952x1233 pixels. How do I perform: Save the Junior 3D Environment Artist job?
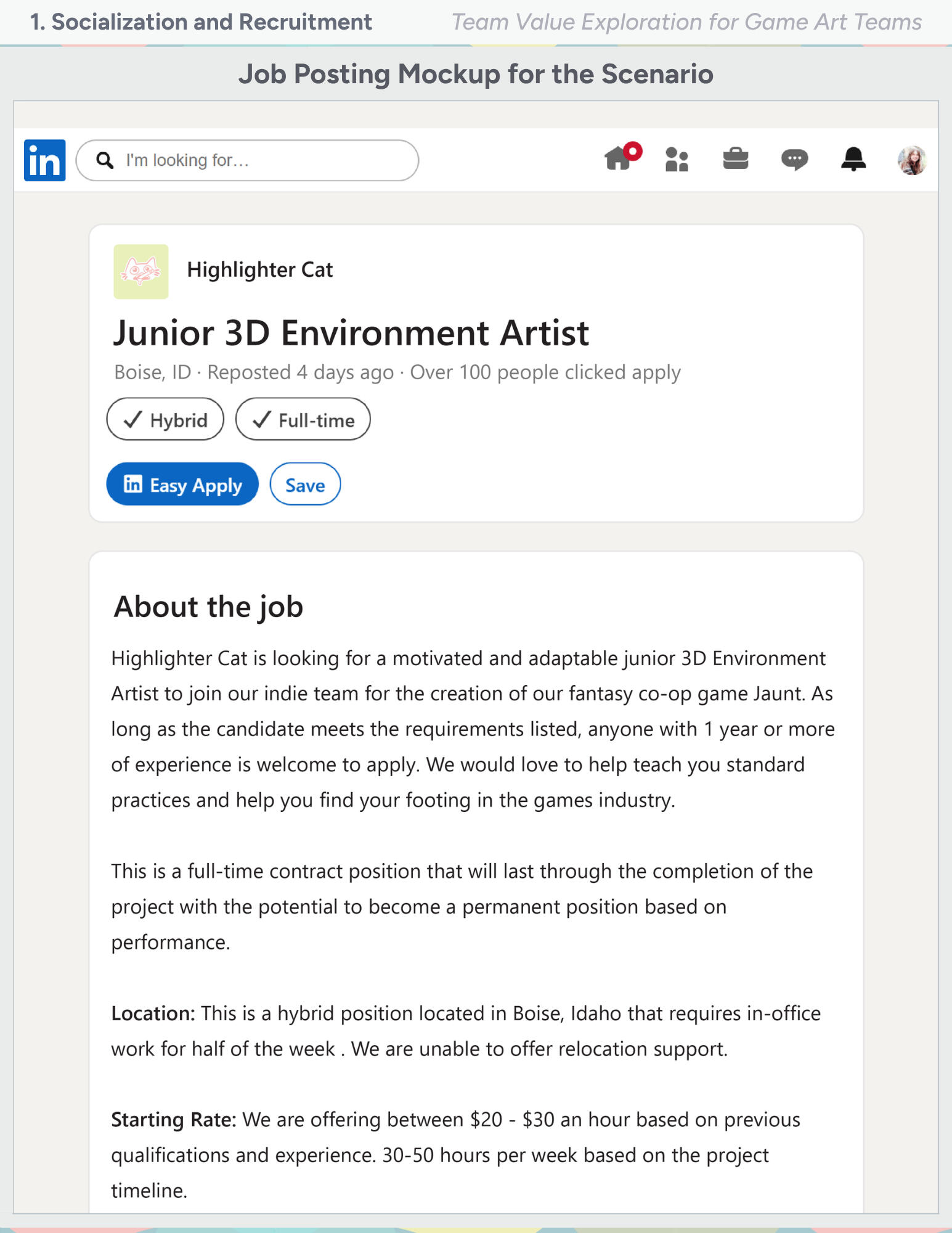305,485
